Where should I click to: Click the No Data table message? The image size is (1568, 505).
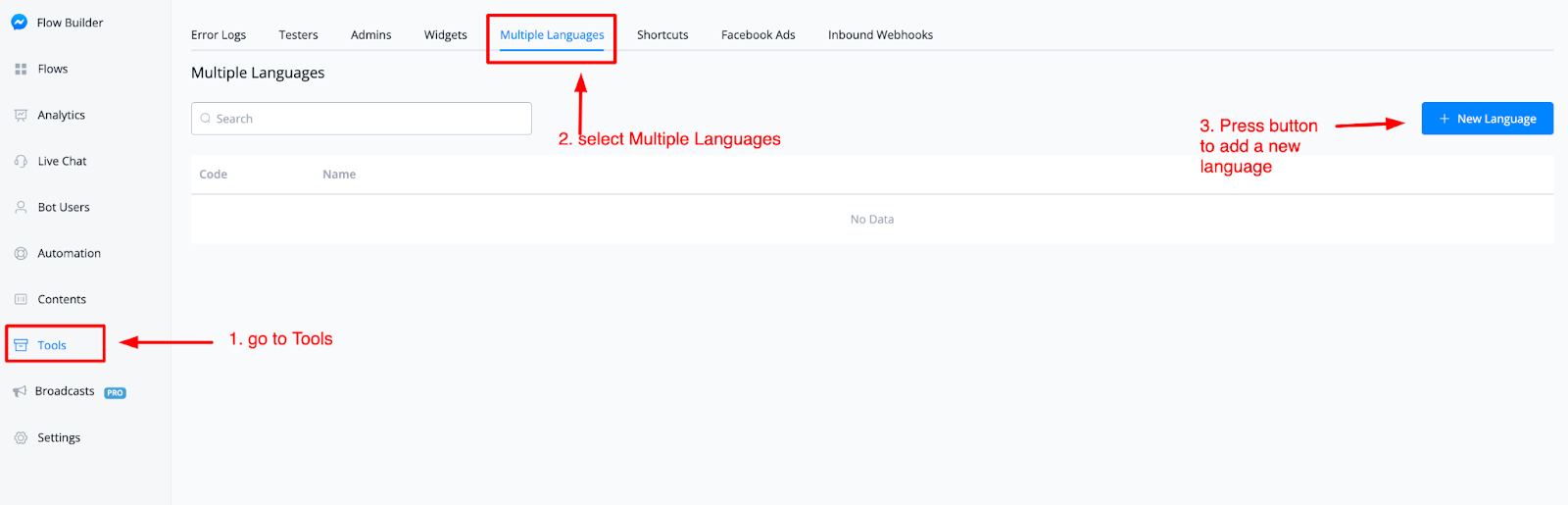(872, 219)
